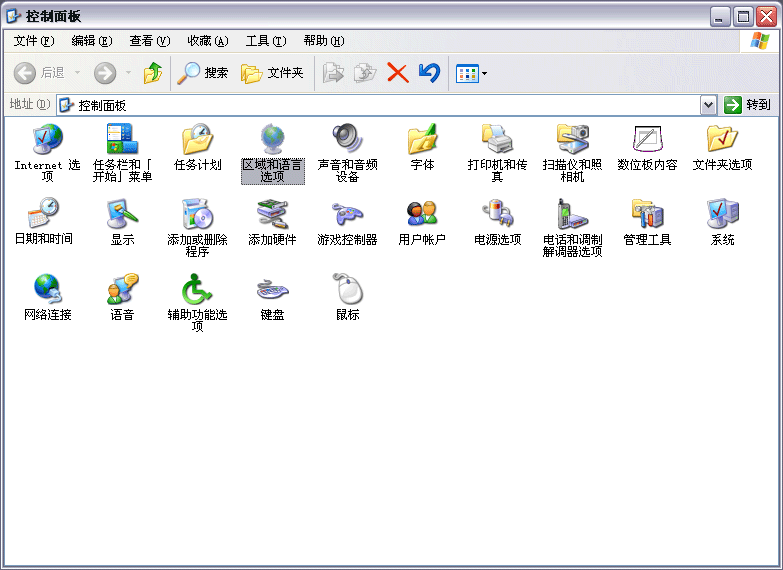Expand the address bar dropdown
This screenshot has height=570, width=783.
point(708,105)
